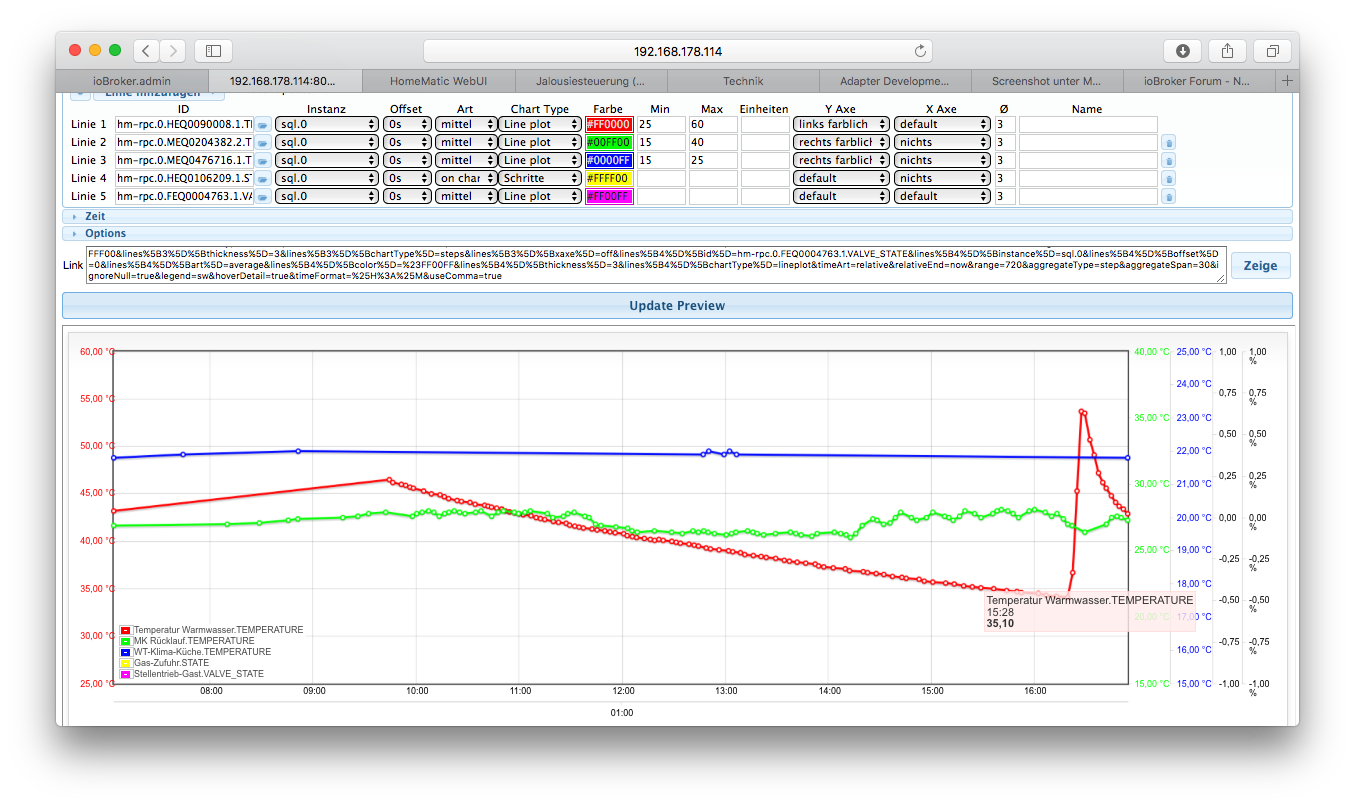Viewport: 1355px width, 806px height.
Task: Delete Linie 2 with trash icon
Action: point(1169,143)
